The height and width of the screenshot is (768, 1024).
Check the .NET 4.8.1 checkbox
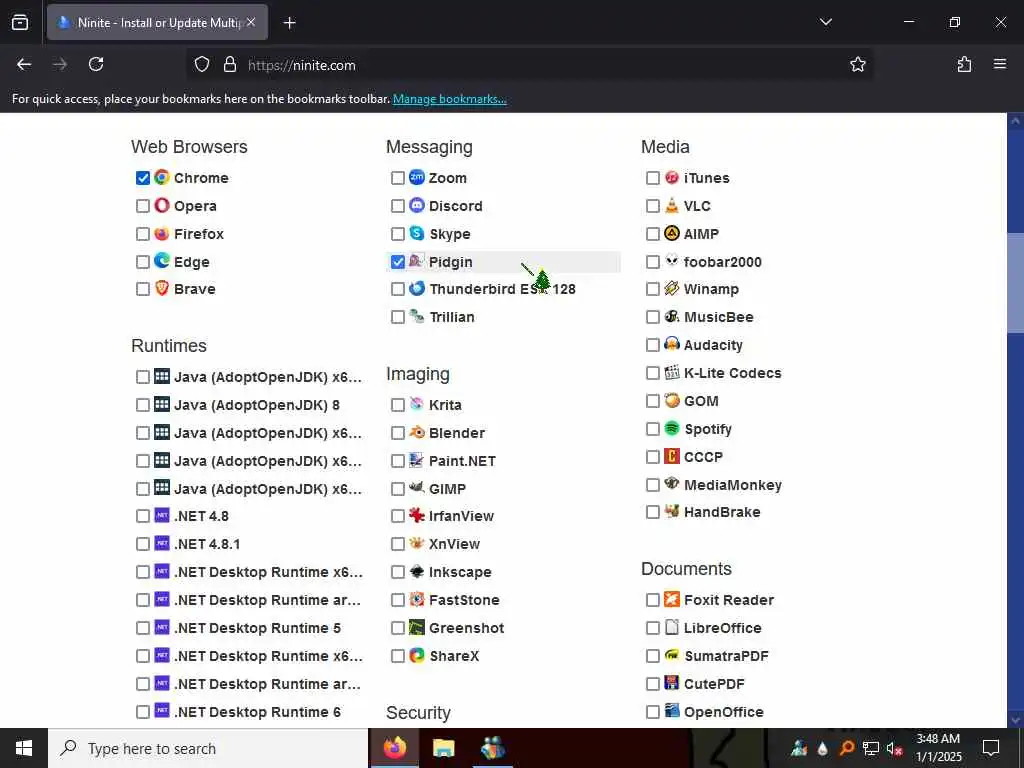(143, 544)
